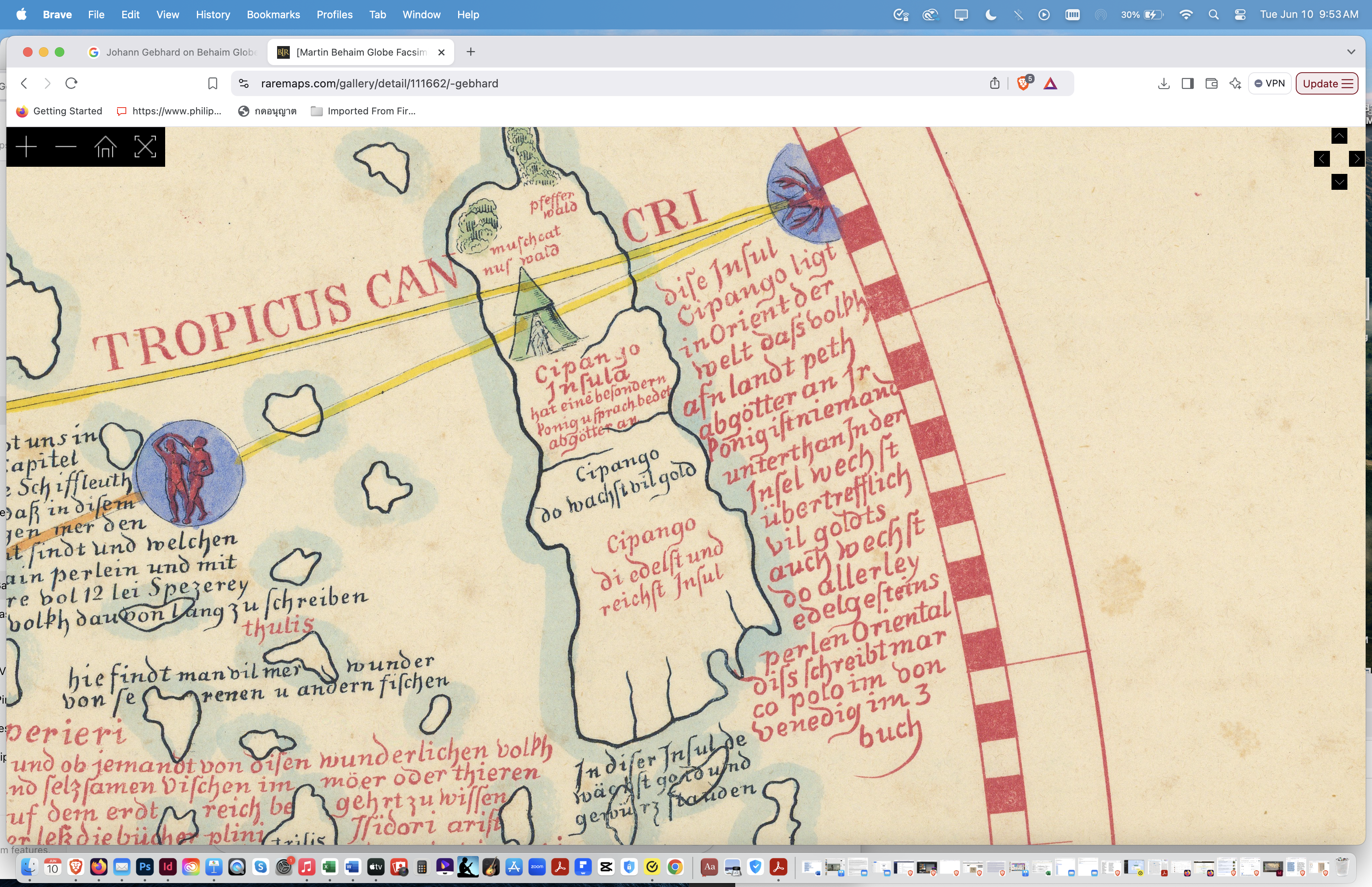Open Control Center toggles icon

tap(1240, 15)
